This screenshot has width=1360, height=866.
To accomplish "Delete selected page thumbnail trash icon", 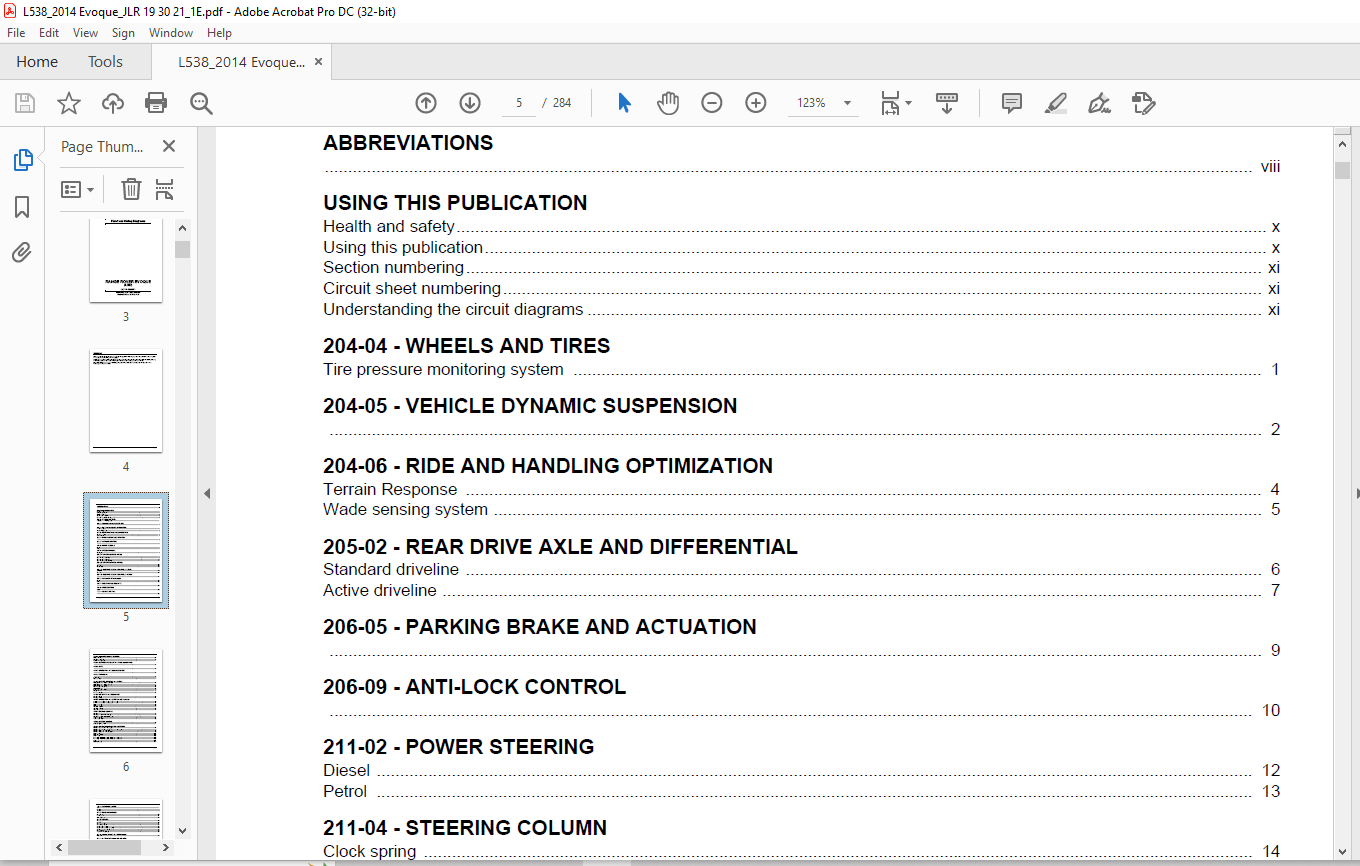I will (131, 189).
